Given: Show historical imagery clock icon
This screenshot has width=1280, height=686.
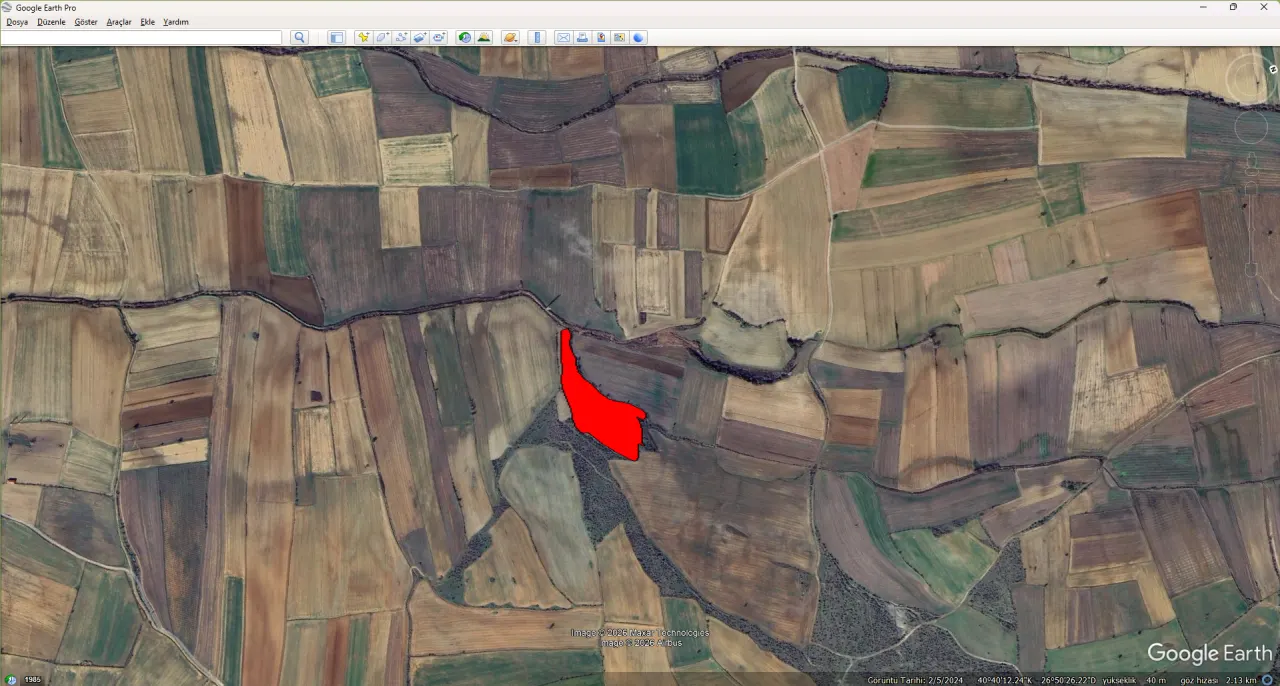Looking at the screenshot, I should pyautogui.click(x=465, y=38).
